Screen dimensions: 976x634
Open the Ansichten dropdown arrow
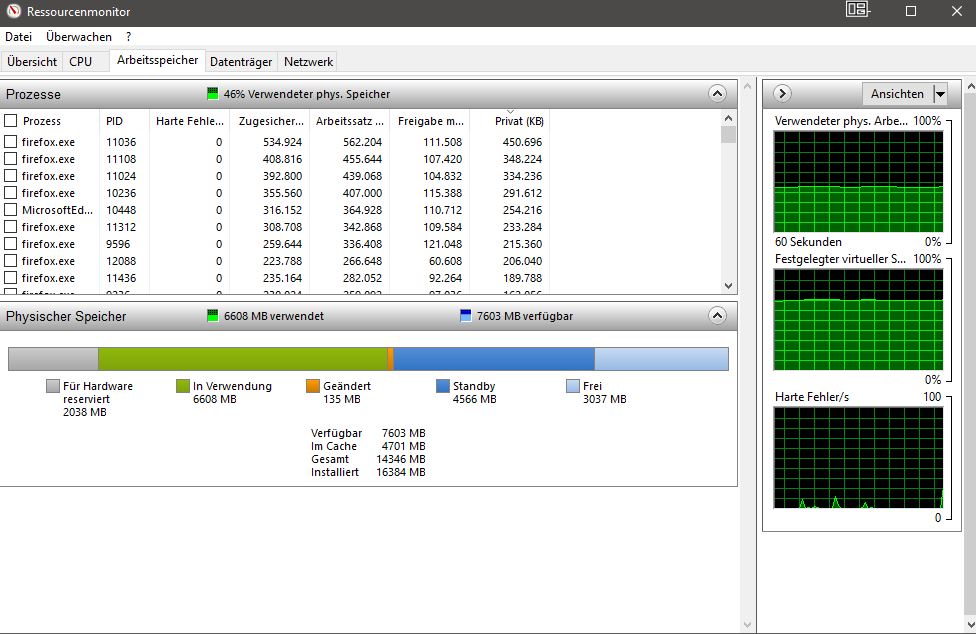[x=941, y=94]
